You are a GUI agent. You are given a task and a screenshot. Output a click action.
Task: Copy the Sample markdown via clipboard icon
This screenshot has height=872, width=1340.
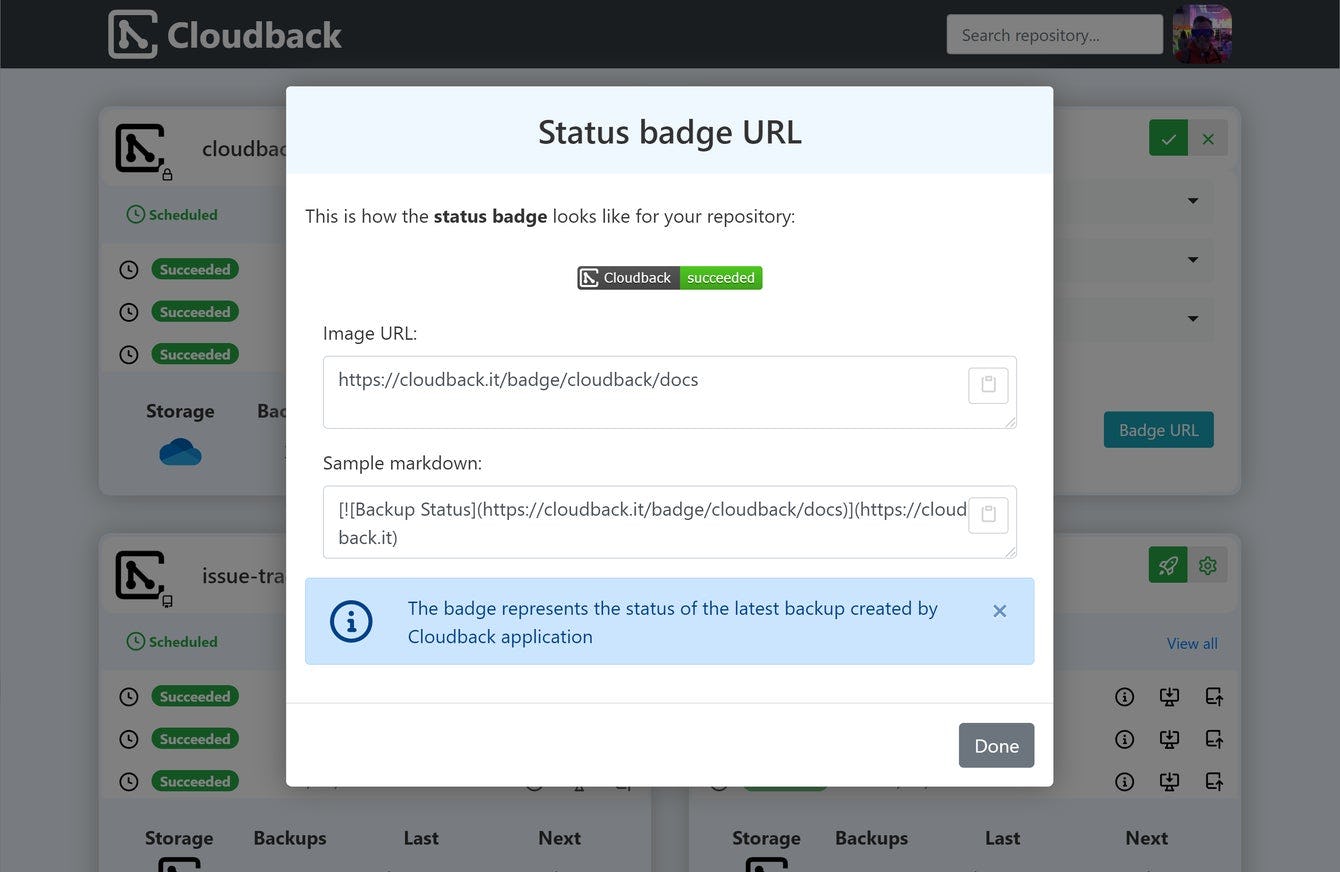click(988, 514)
